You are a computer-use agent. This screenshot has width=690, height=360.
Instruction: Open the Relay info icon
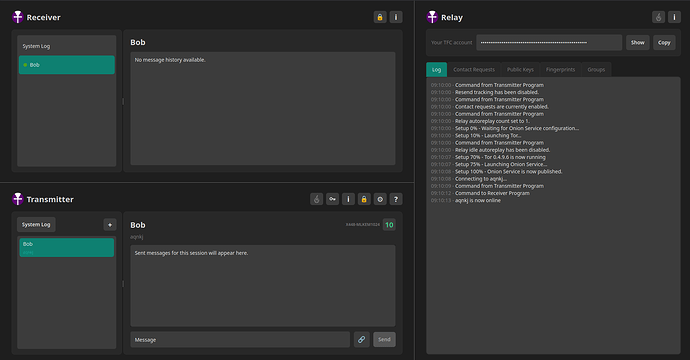[x=674, y=17]
